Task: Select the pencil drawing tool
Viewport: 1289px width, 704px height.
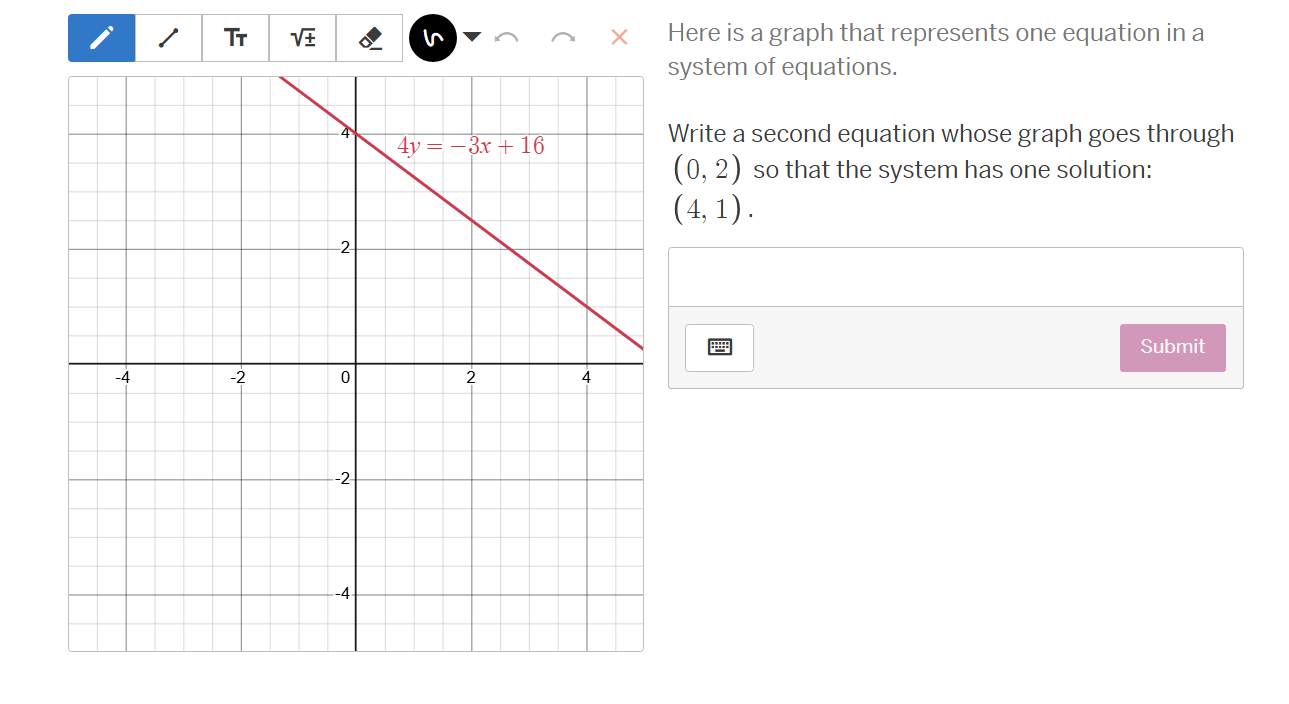Action: tap(101, 37)
